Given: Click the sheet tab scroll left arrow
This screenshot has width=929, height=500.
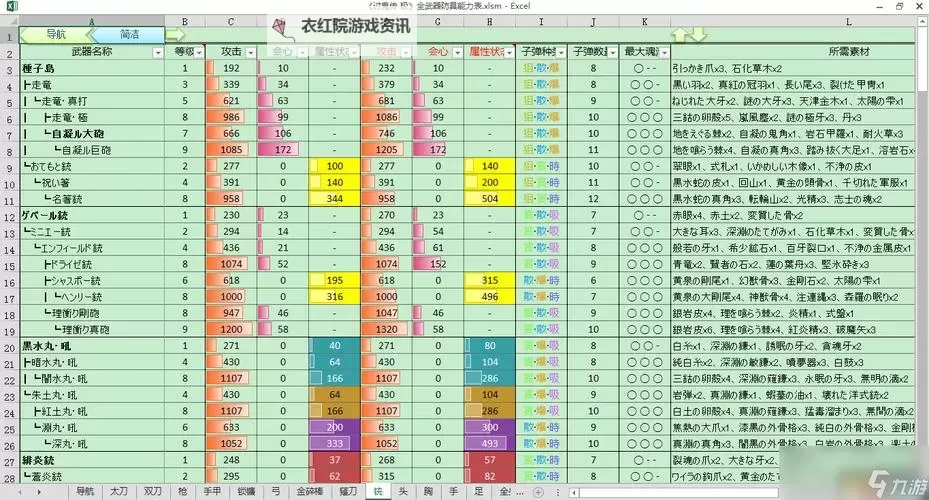Looking at the screenshot, I should click(x=20, y=492).
